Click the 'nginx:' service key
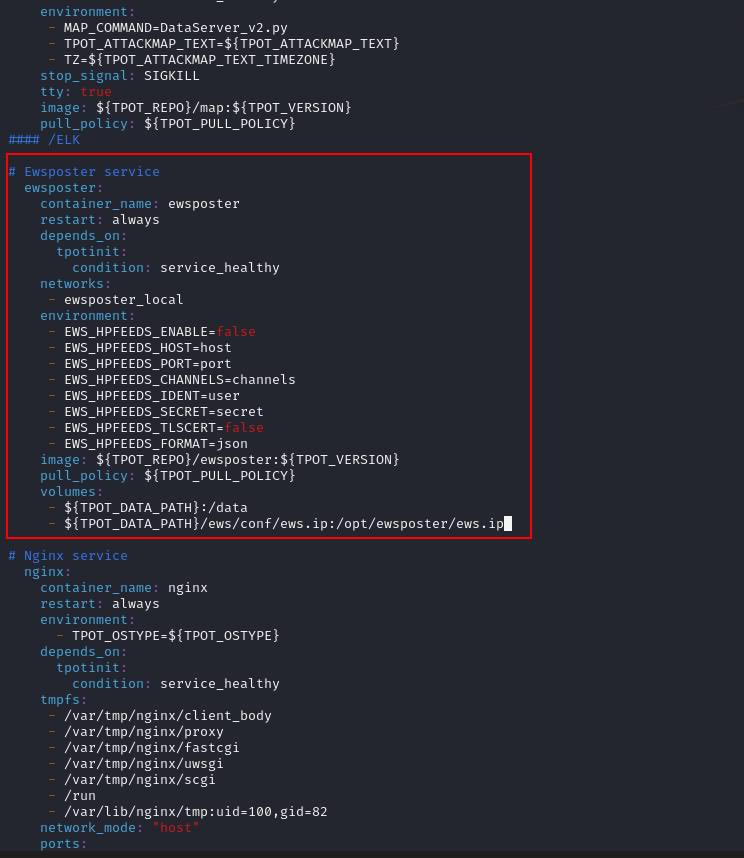 (48, 572)
